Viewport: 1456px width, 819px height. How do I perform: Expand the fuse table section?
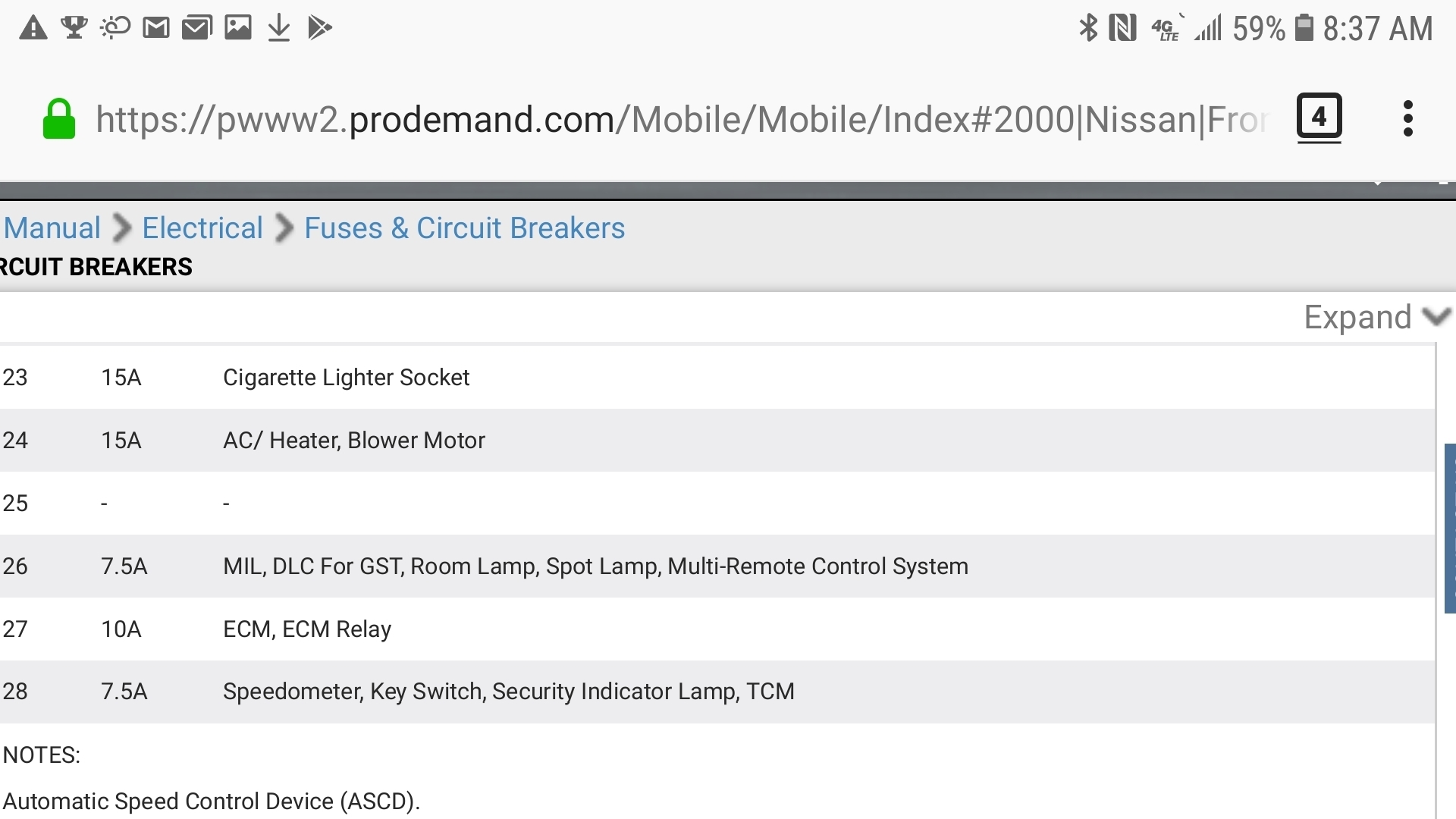point(1357,317)
